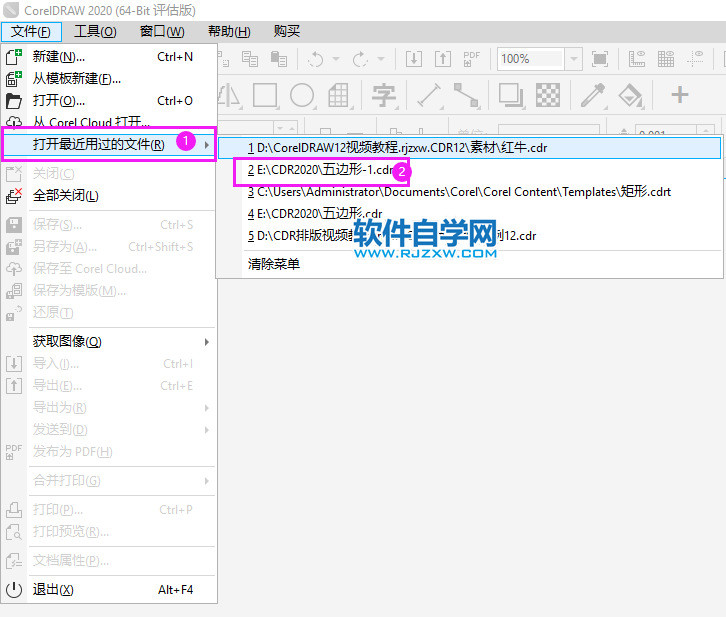The width and height of the screenshot is (726, 617).
Task: Click the plus quick-customize toolbar button
Action: click(x=680, y=94)
